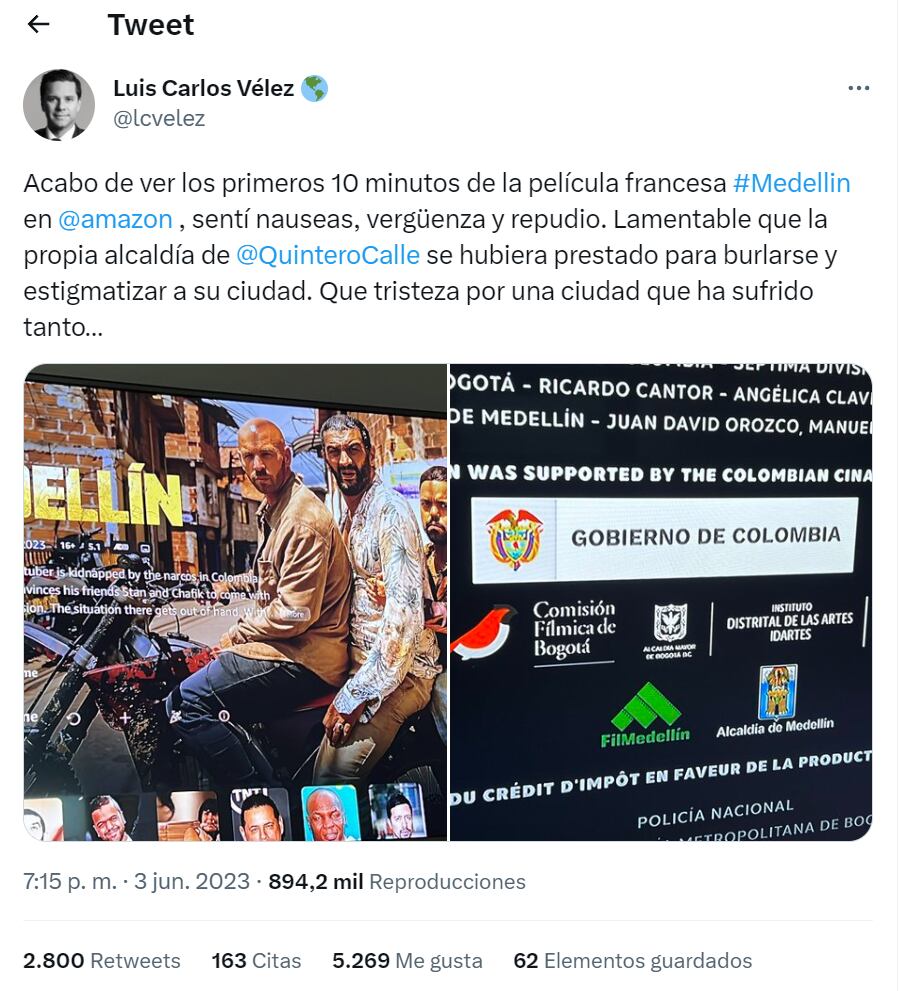Open the 2.800 Retweets list
Viewport: 899px width, 991px height.
(102, 961)
